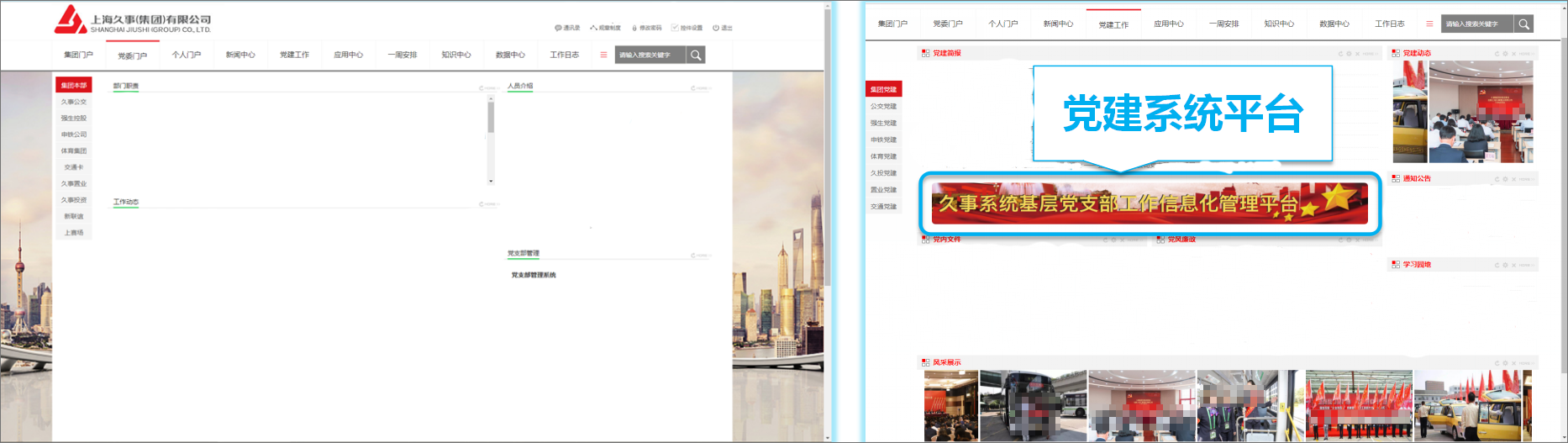
Task: Click the scroll-down arrow of 部门职责 list
Action: click(491, 182)
